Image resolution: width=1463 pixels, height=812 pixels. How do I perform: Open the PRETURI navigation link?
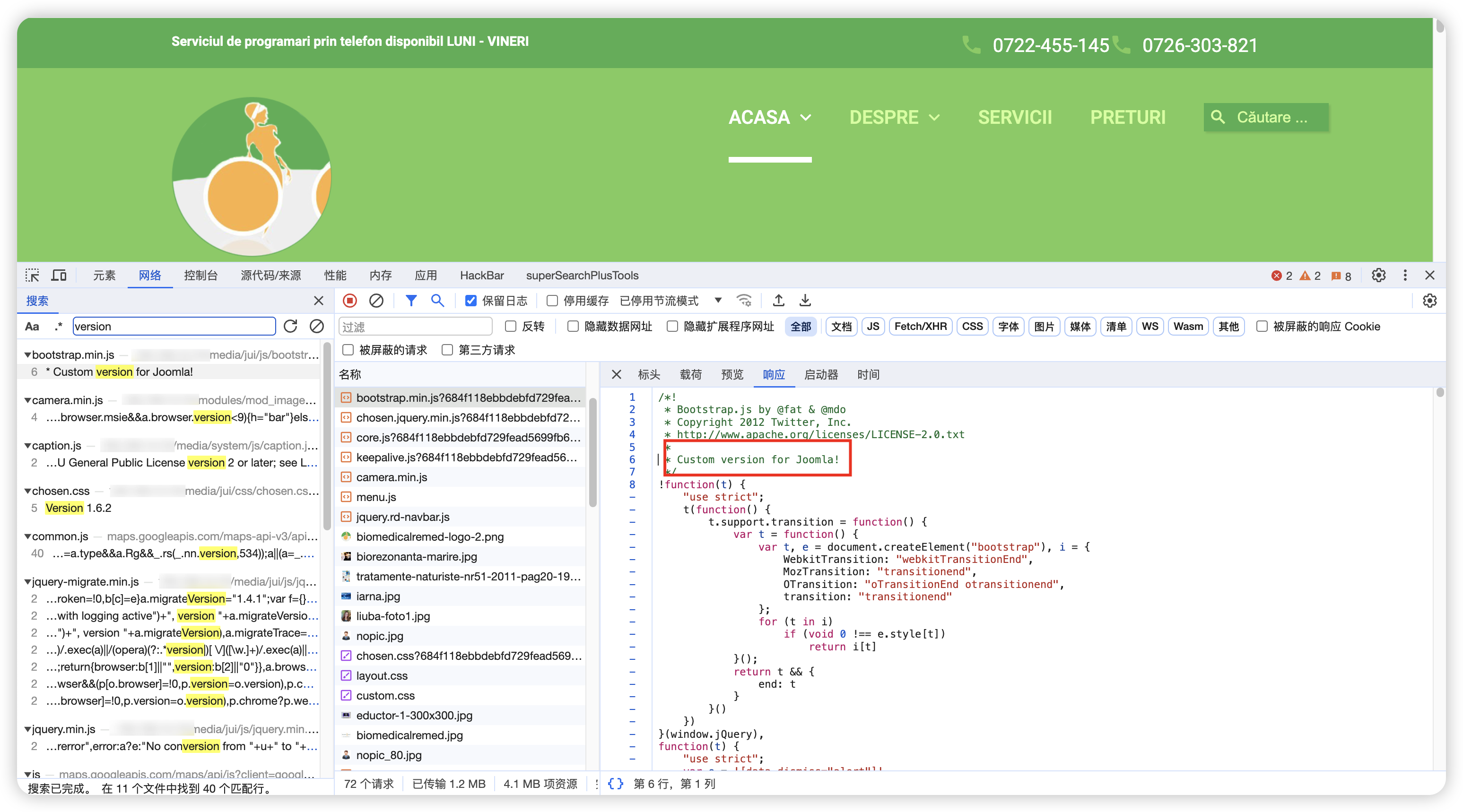(x=1128, y=118)
